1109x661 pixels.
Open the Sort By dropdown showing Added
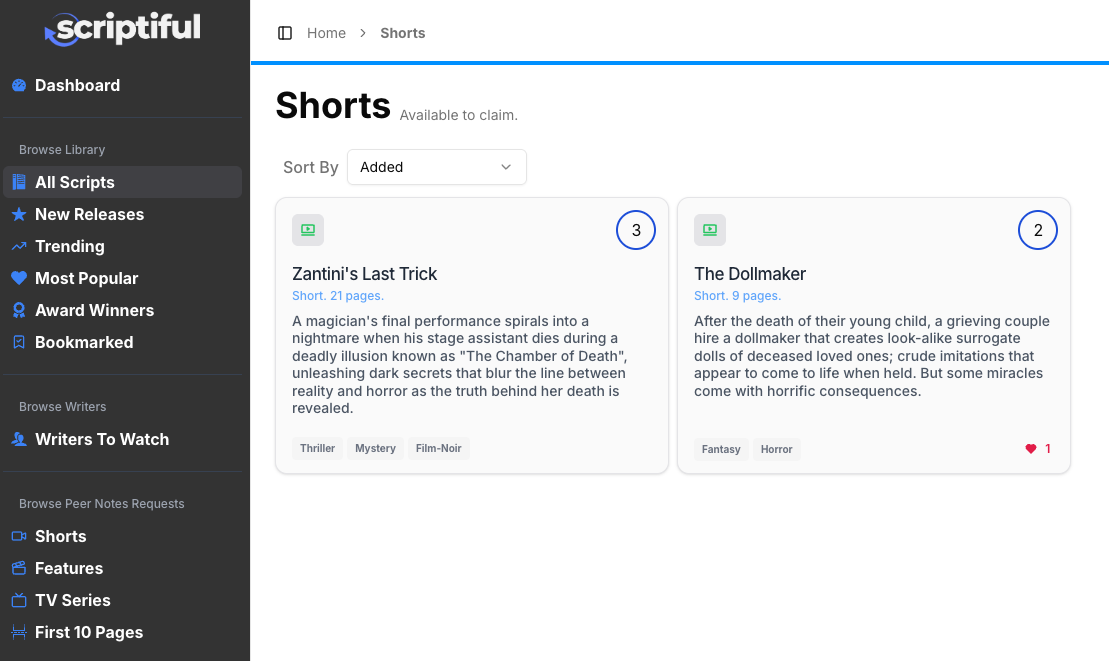[x=436, y=167]
